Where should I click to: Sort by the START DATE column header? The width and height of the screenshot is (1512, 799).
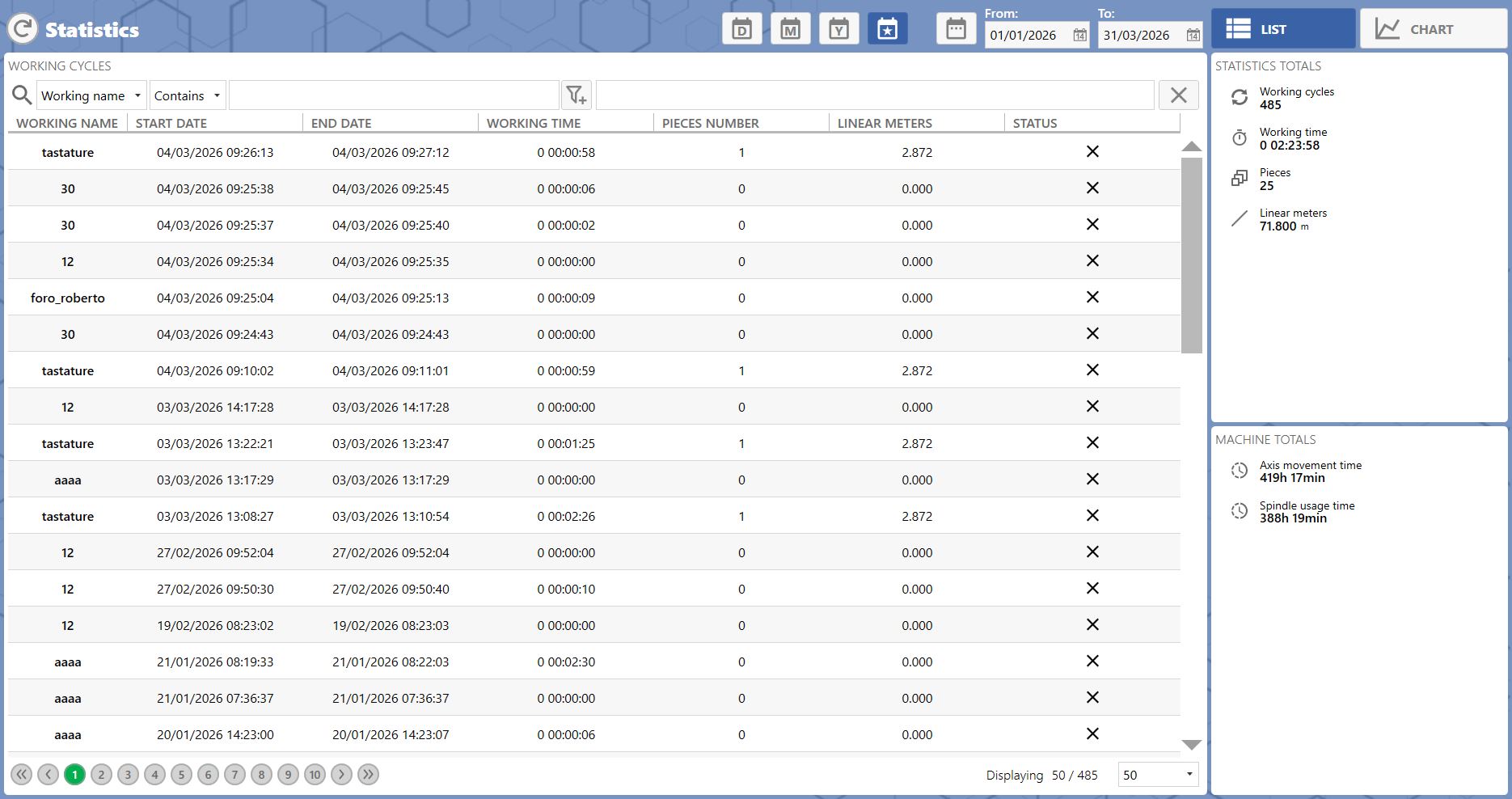point(171,123)
